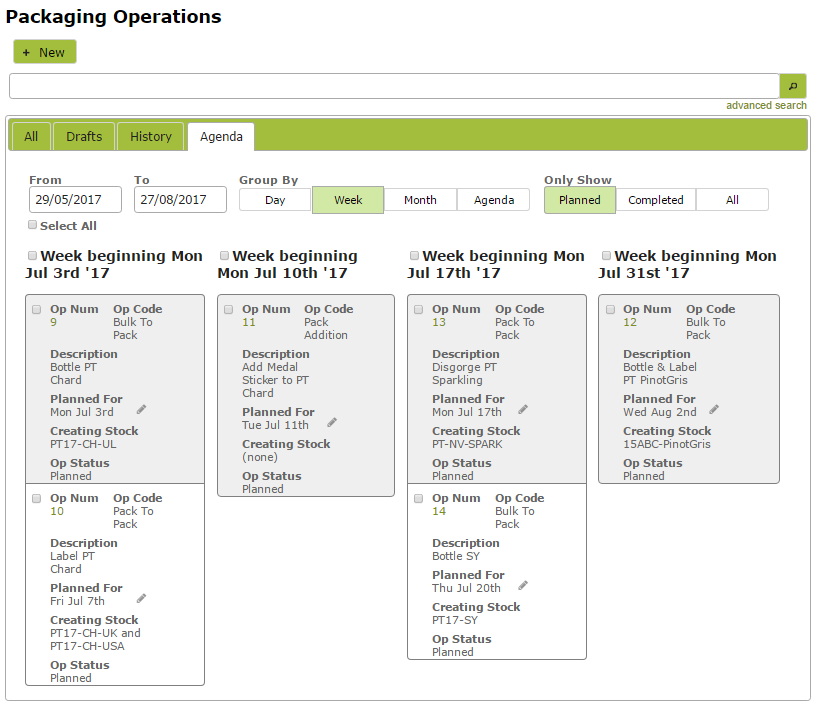
Task: Switch to the All tab
Action: [x=31, y=137]
